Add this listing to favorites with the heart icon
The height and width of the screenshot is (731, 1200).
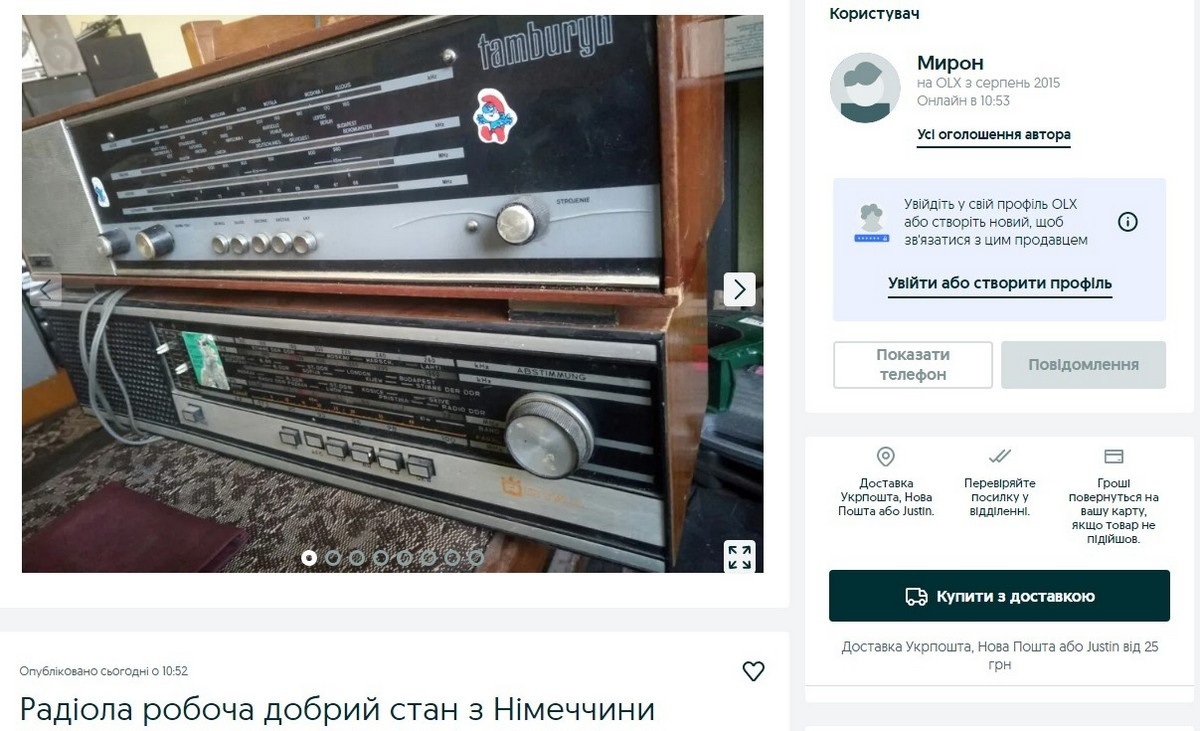click(x=753, y=671)
